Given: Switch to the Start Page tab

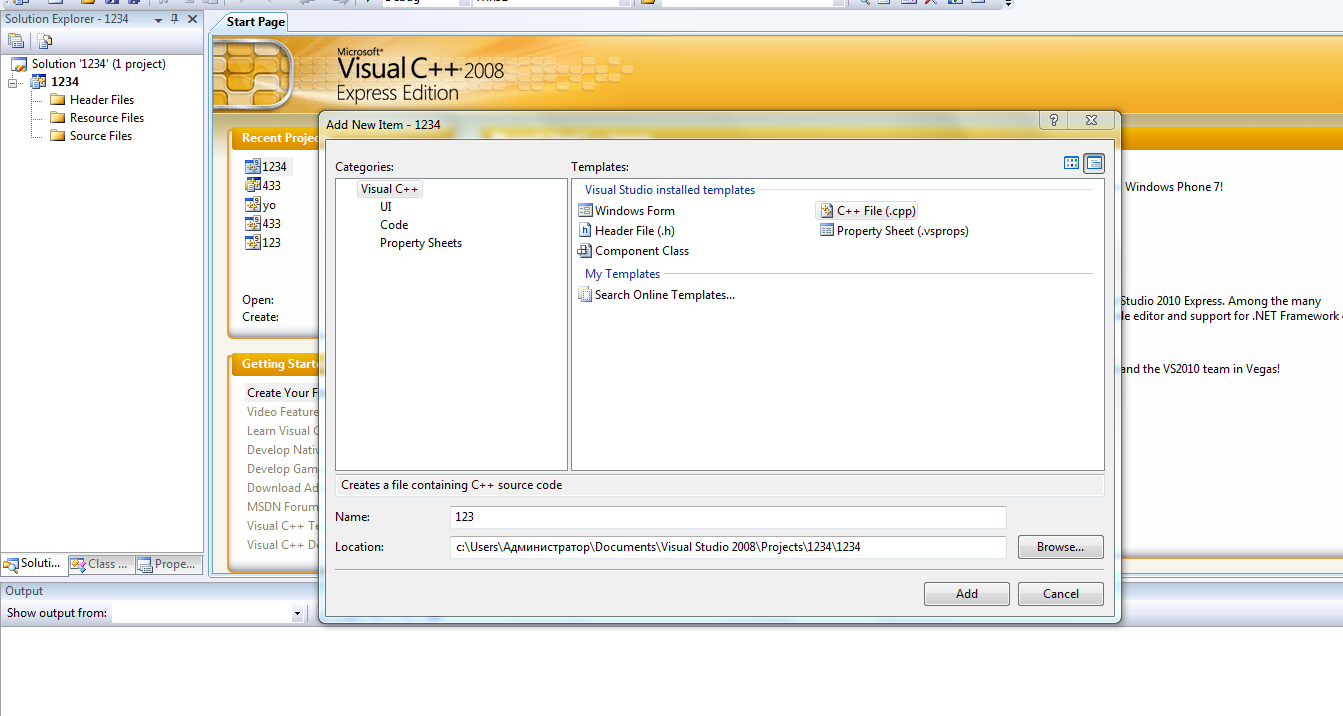Looking at the screenshot, I should coord(255,22).
